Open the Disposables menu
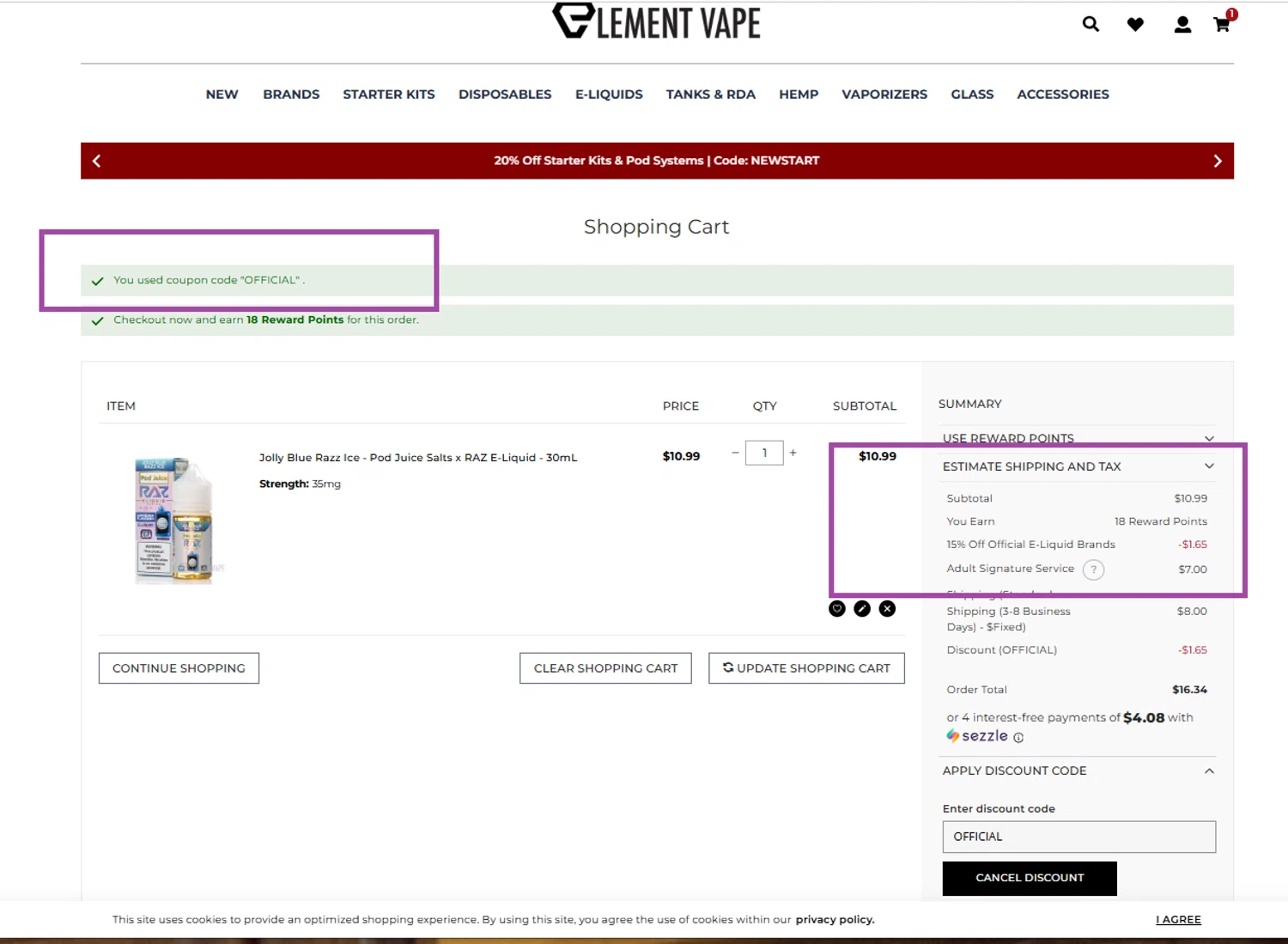 505,94
